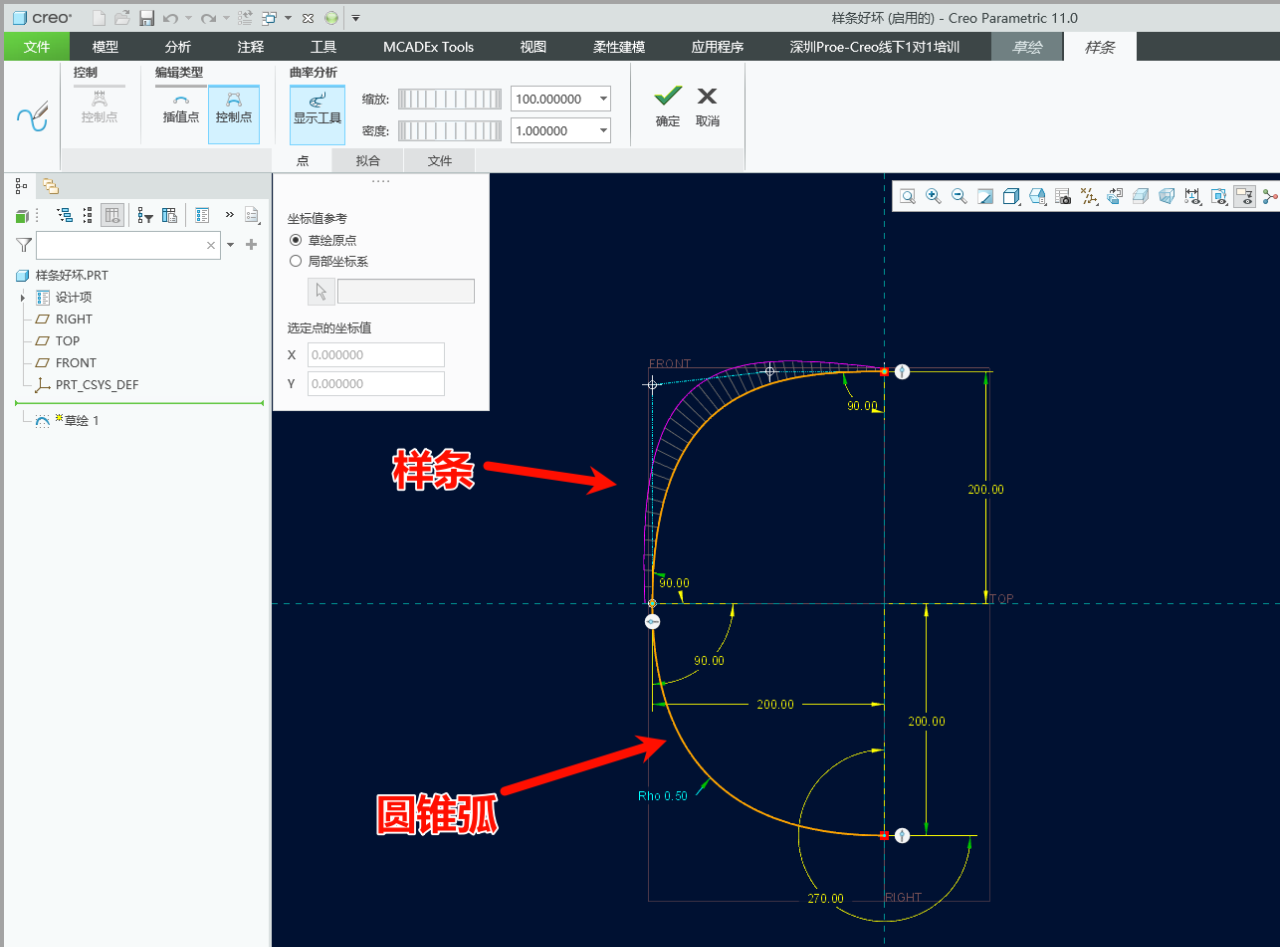Expand the 设计项 tree node

point(22,298)
